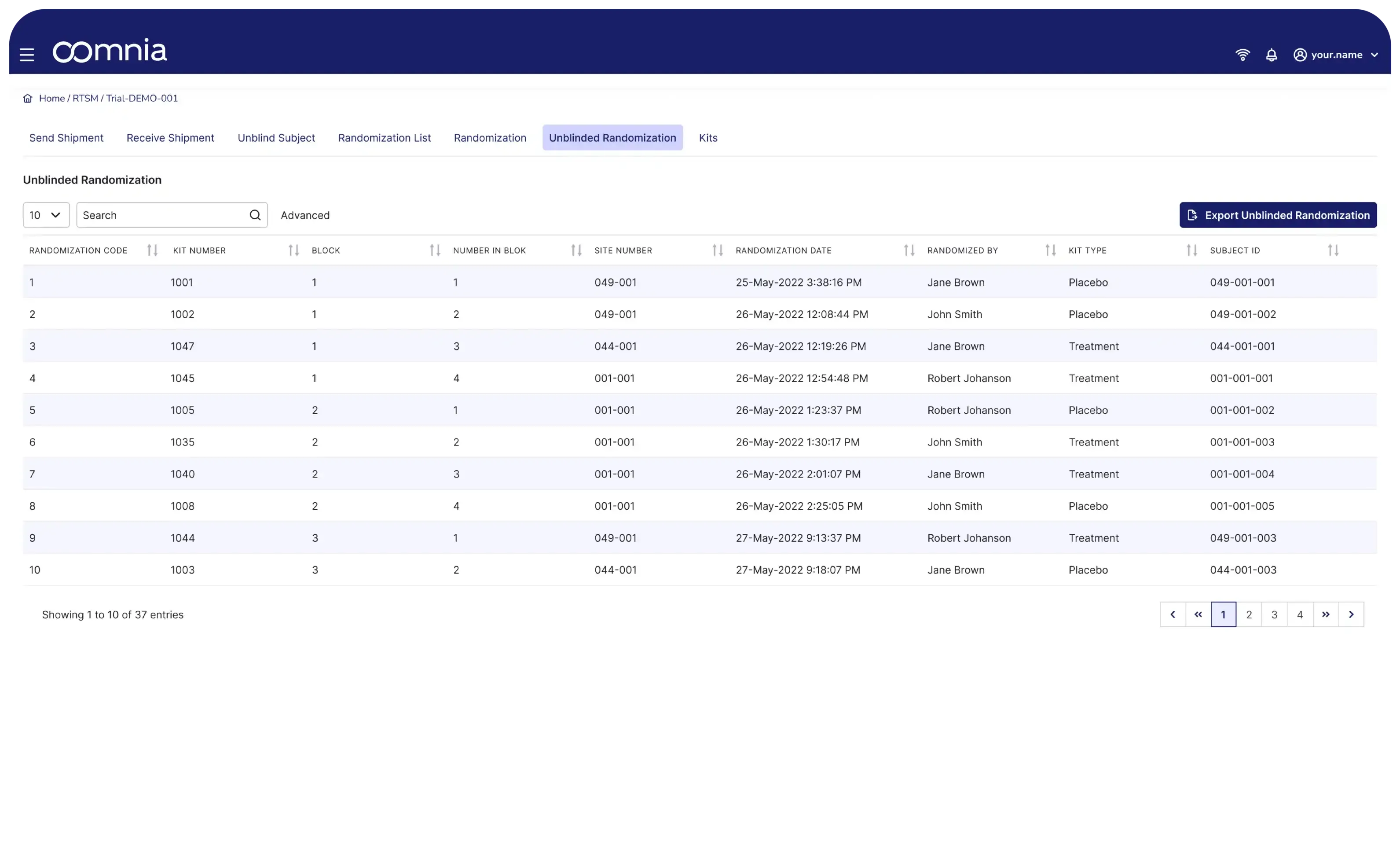The image size is (1400, 842).
Task: Go to RTSM in the breadcrumb
Action: tap(86, 98)
